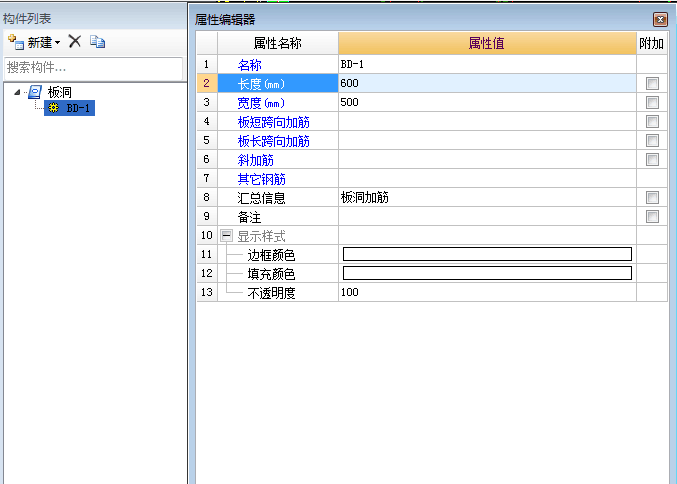
Task: Click the 其它钢筋 value cell
Action: (x=487, y=178)
